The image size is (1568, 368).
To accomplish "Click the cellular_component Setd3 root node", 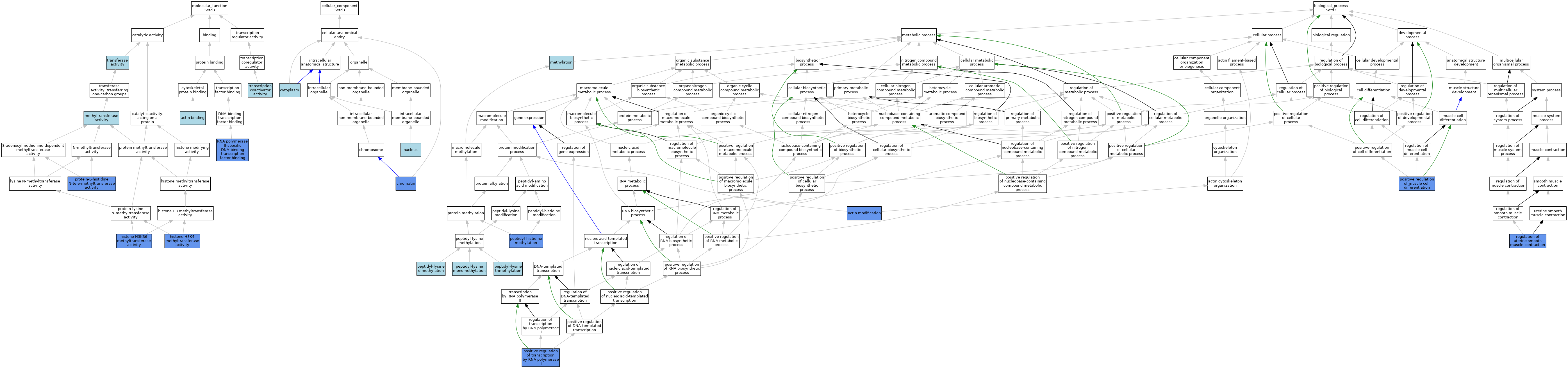I will click(340, 8).
